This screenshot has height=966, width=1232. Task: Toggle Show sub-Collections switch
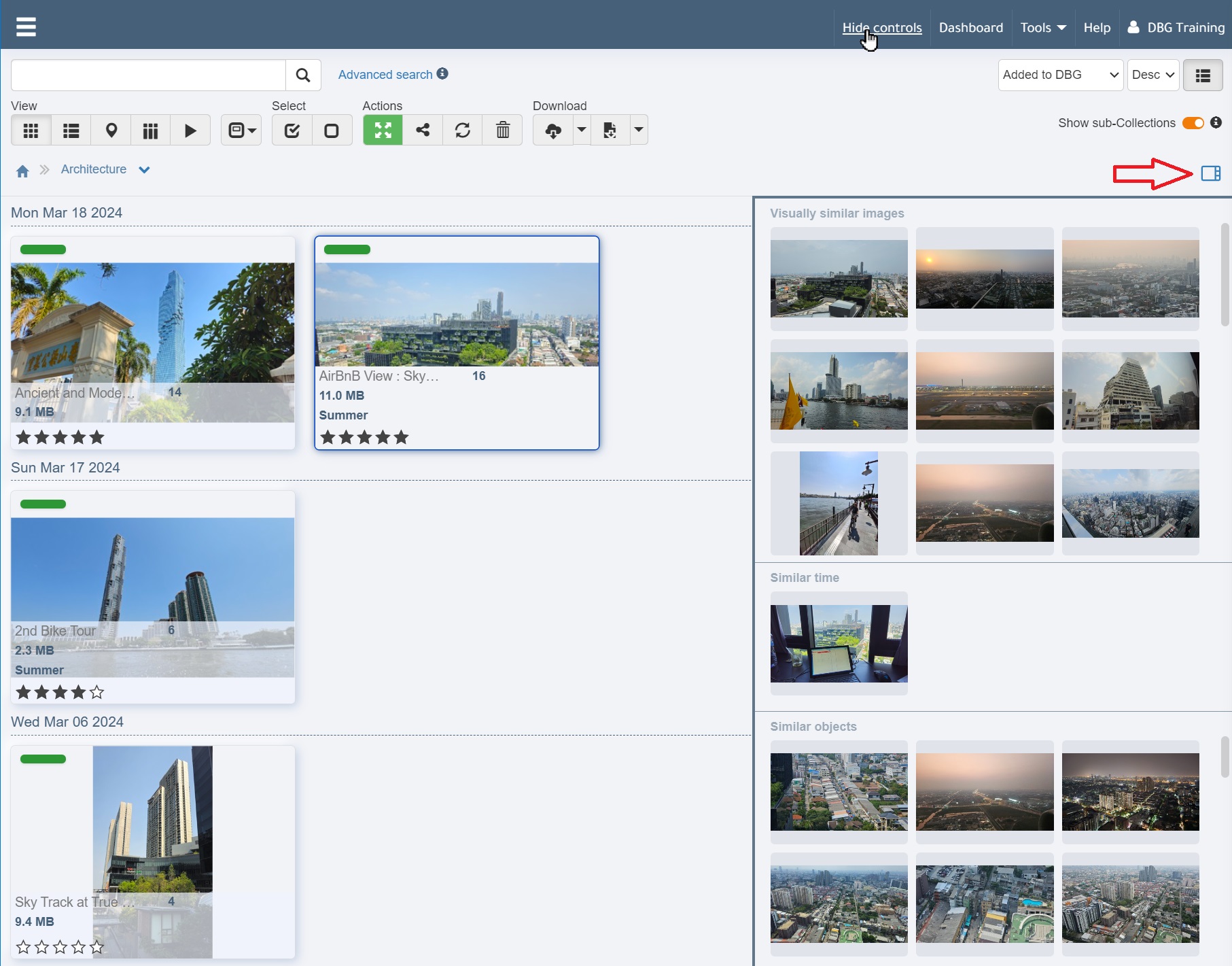click(x=1193, y=123)
